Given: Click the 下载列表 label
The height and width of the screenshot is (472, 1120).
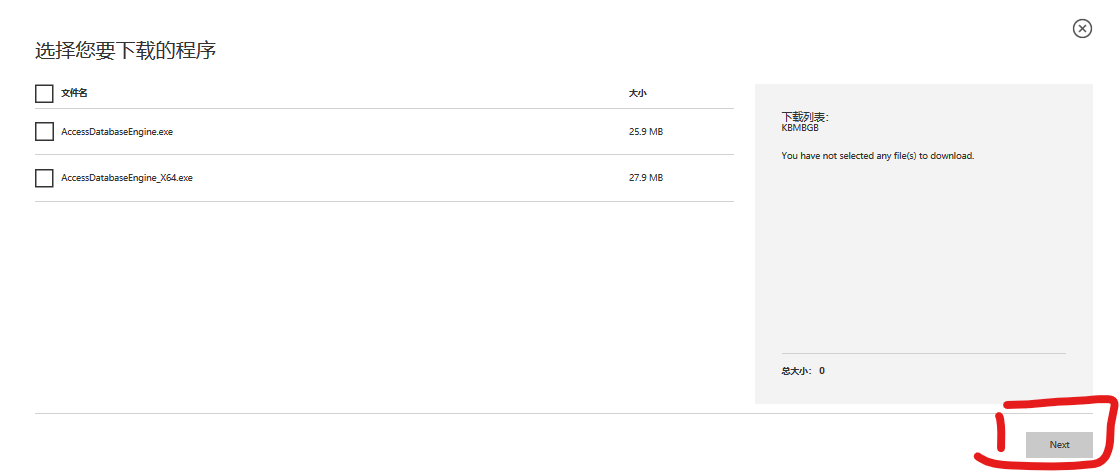Looking at the screenshot, I should pos(805,117).
